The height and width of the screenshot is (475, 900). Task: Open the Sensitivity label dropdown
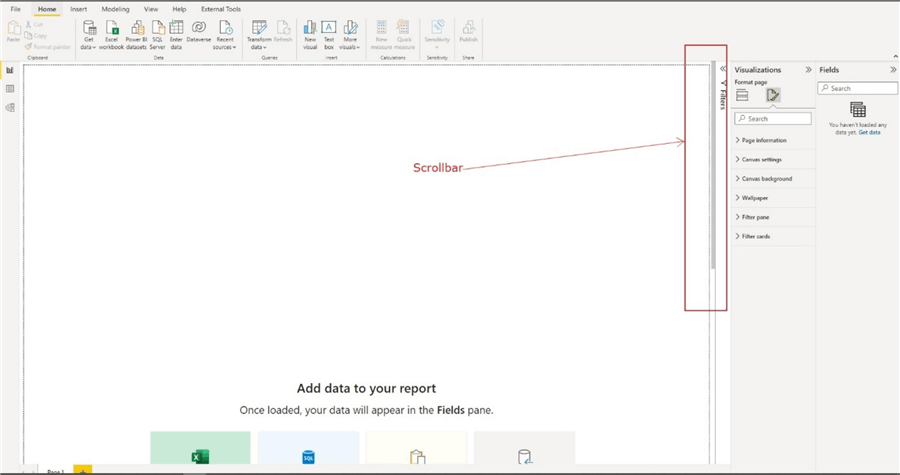437,36
